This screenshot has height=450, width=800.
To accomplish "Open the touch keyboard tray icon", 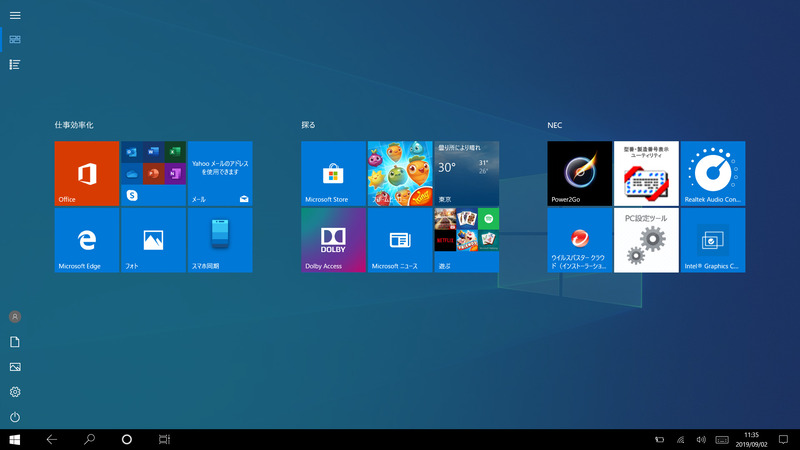I will click(x=722, y=440).
